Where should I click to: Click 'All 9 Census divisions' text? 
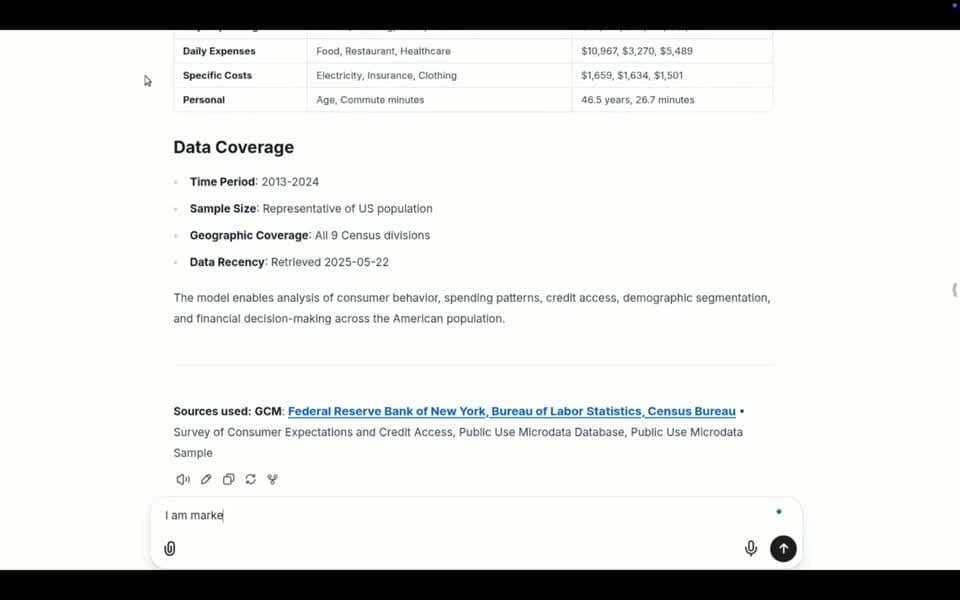pos(372,236)
